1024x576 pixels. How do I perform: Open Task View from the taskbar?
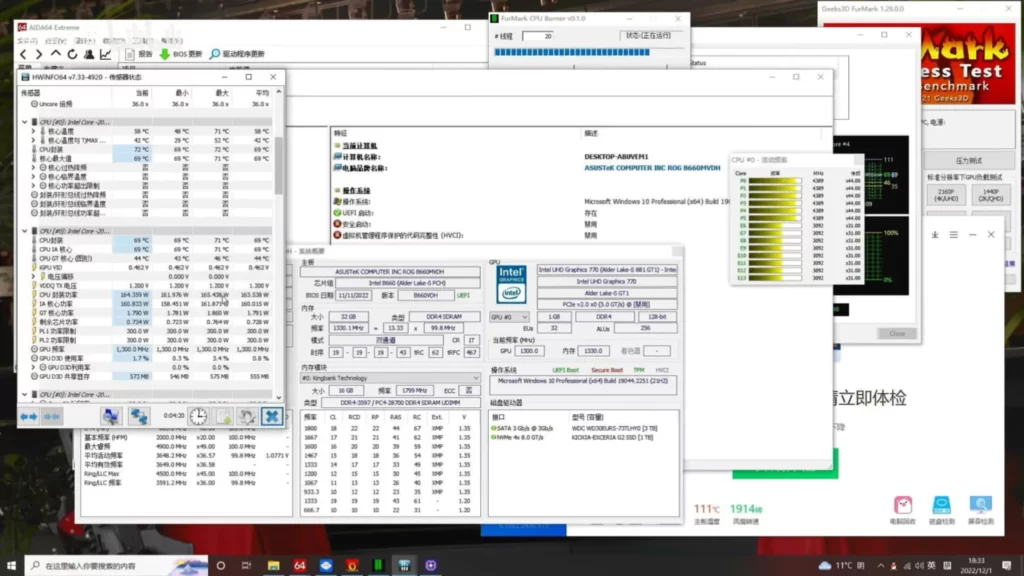click(x=246, y=566)
